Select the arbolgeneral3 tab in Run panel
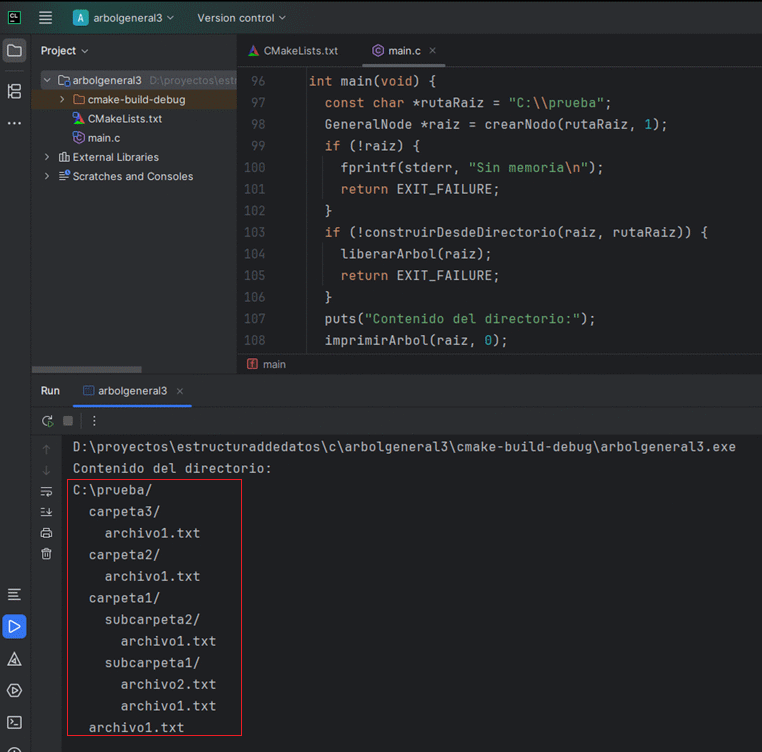The image size is (762, 752). (x=132, y=391)
